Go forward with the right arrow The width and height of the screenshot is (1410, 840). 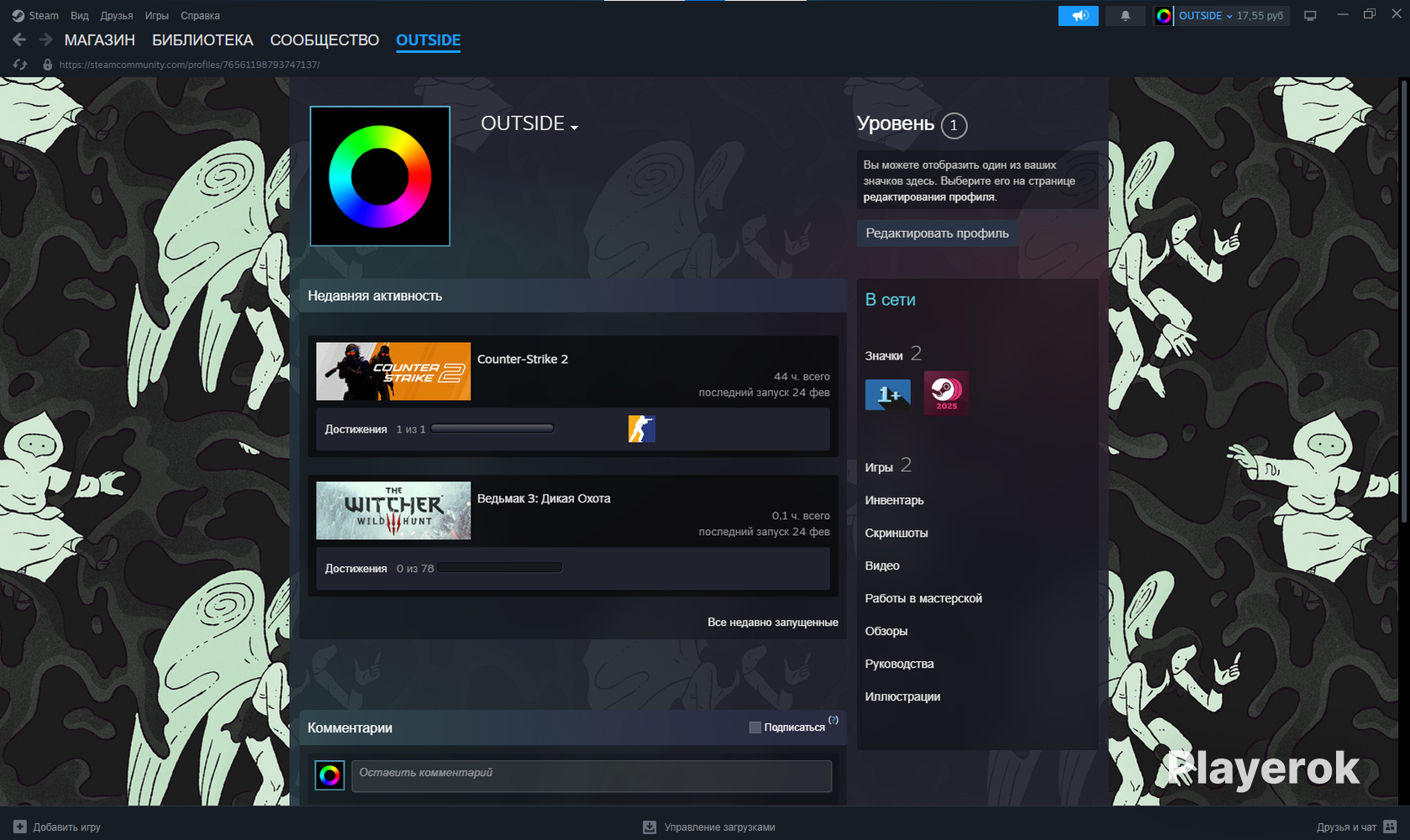pyautogui.click(x=45, y=39)
